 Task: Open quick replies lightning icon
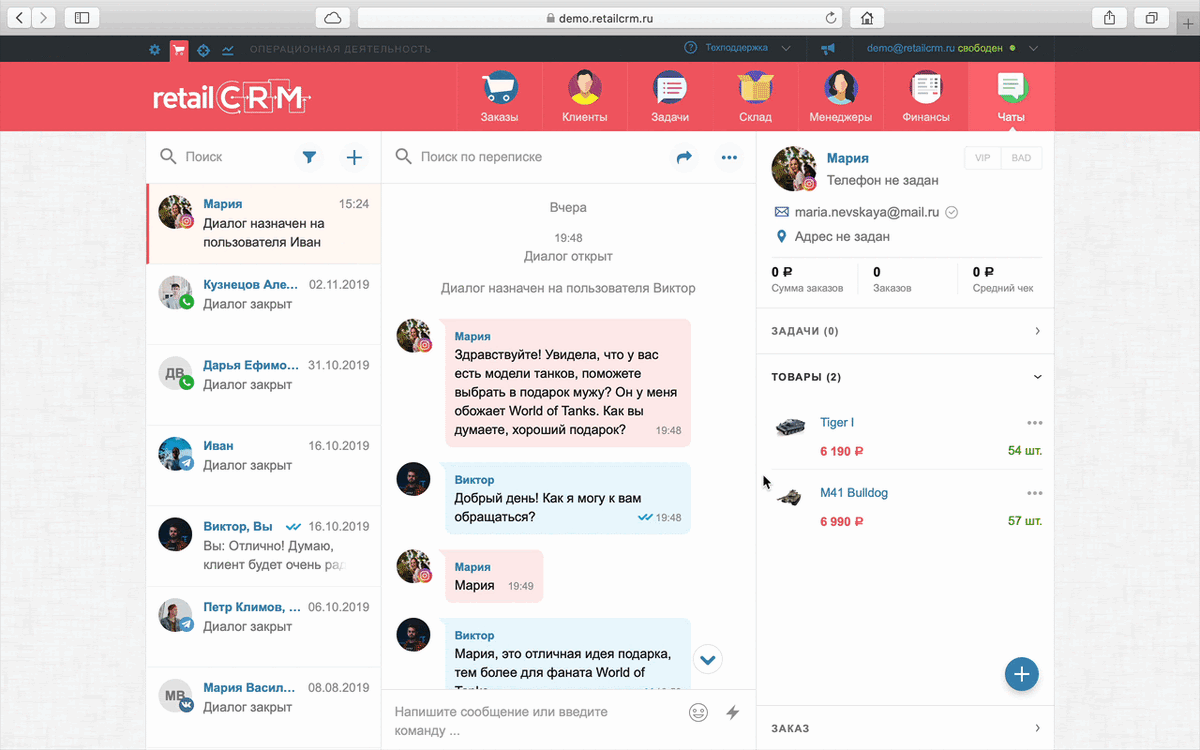tap(732, 712)
